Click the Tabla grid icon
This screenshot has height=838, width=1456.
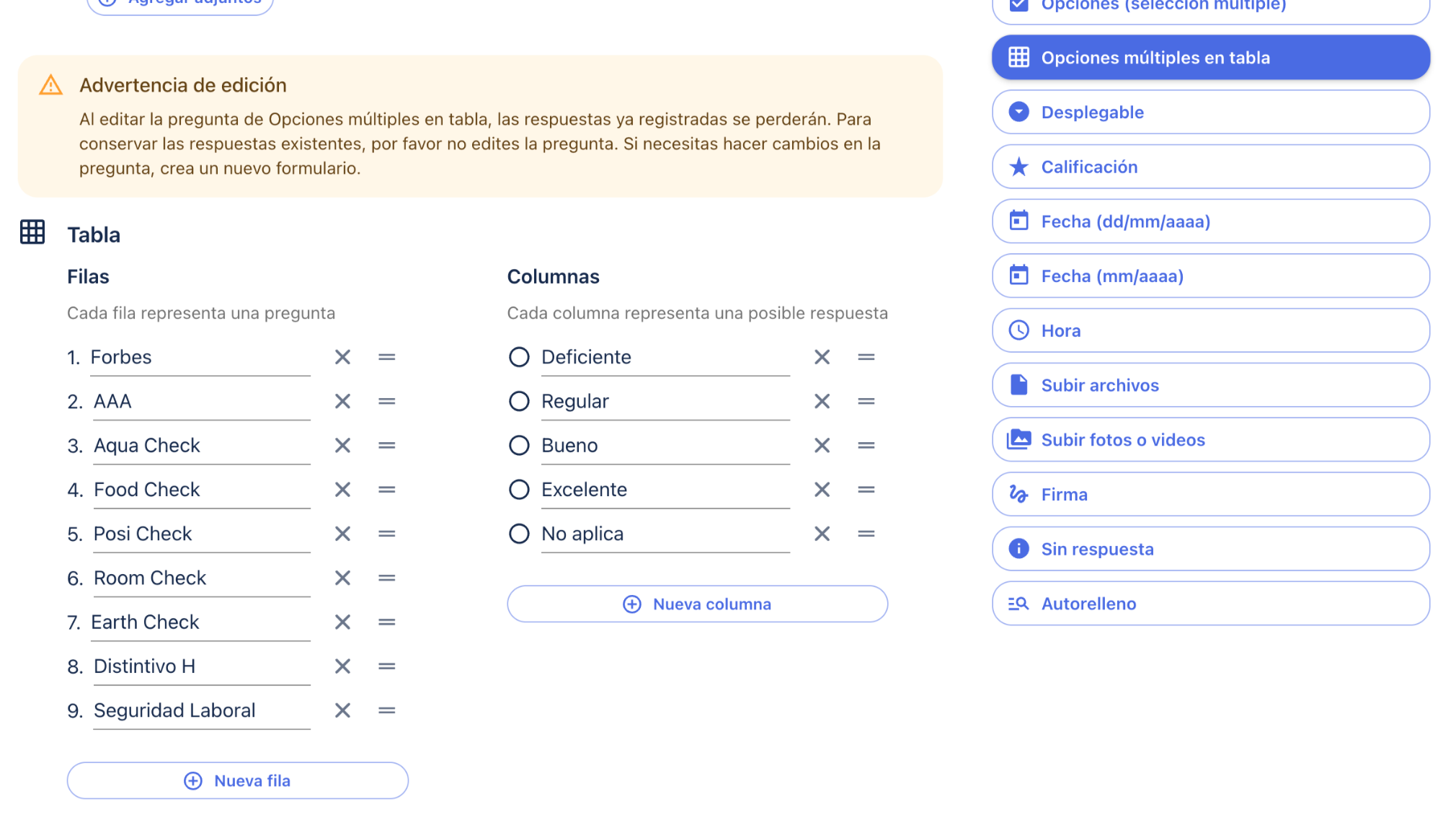[x=32, y=232]
